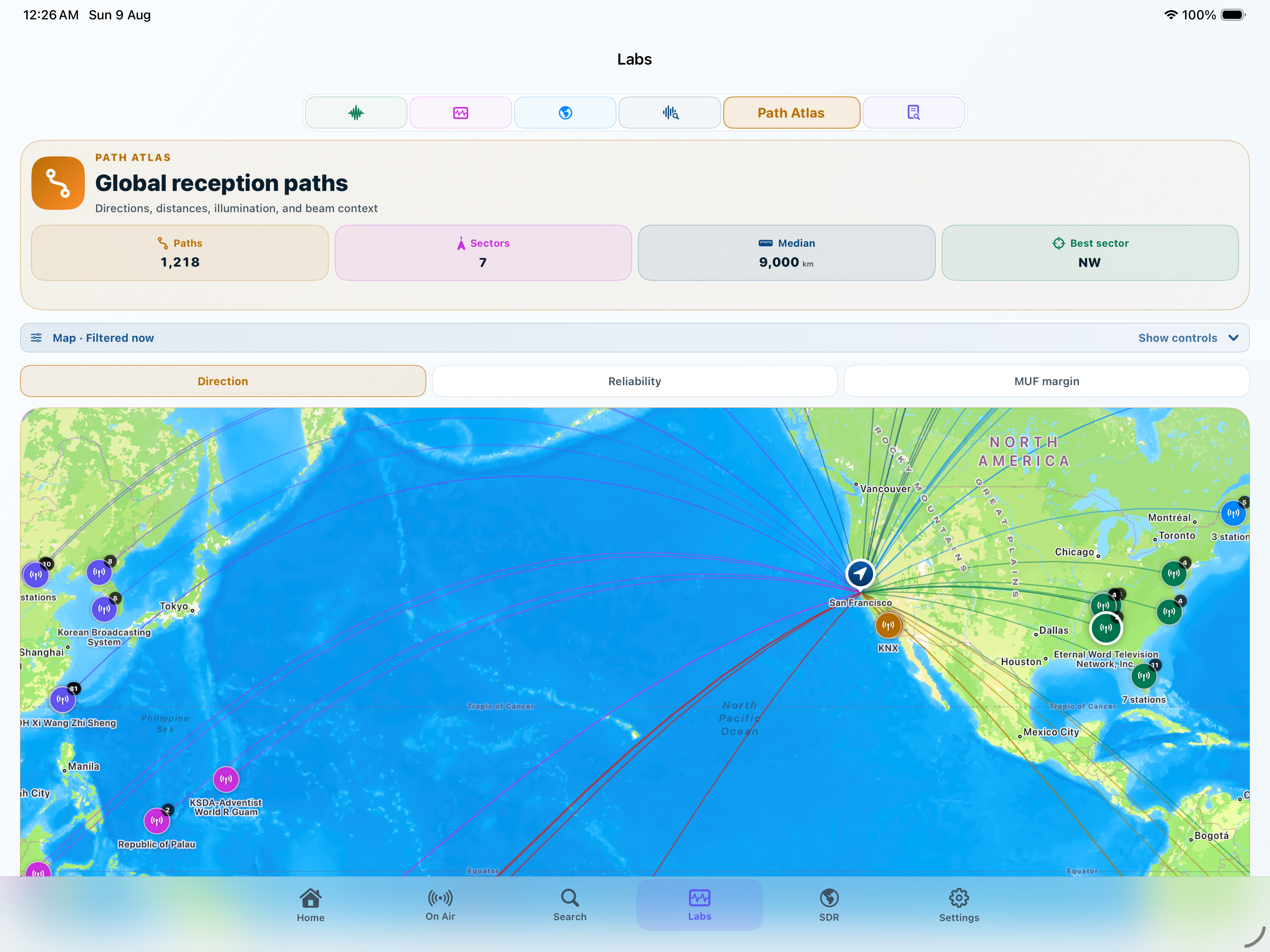Tap the 12:26 AM clock
The image size is (1270, 952).
pos(51,15)
